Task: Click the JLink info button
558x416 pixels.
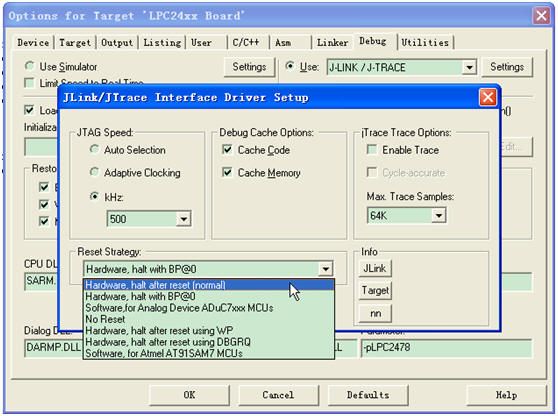Action: point(375,268)
